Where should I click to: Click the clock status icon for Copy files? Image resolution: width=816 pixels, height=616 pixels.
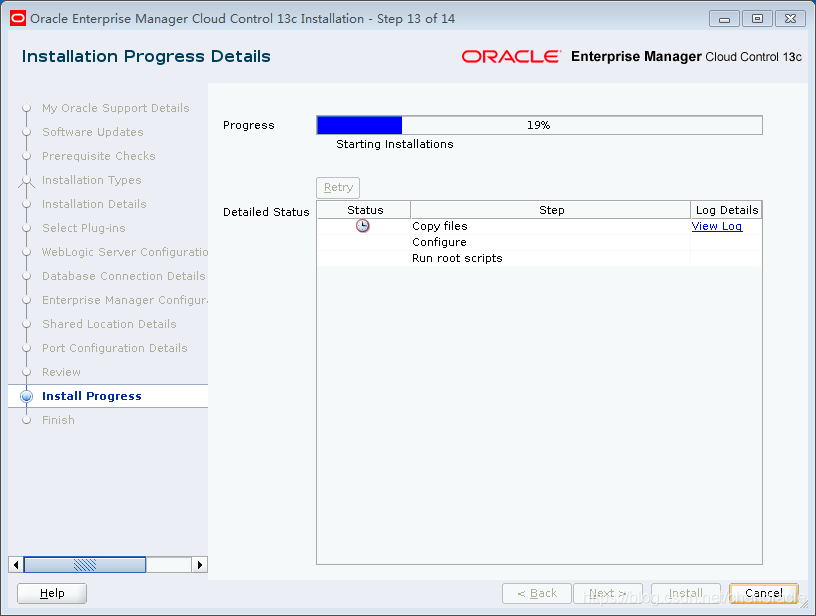(363, 226)
